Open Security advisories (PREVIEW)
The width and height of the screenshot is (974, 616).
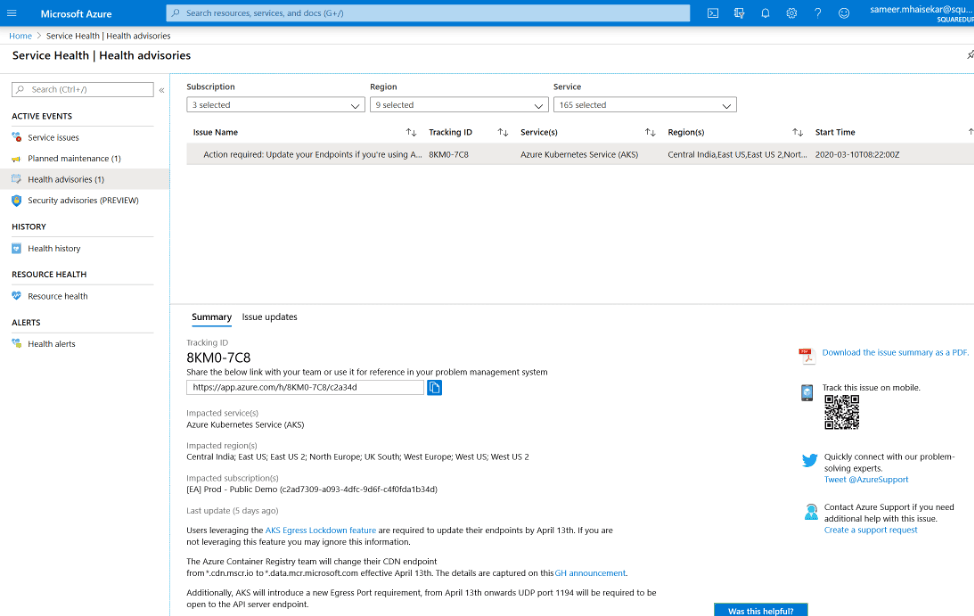pyautogui.click(x=83, y=201)
